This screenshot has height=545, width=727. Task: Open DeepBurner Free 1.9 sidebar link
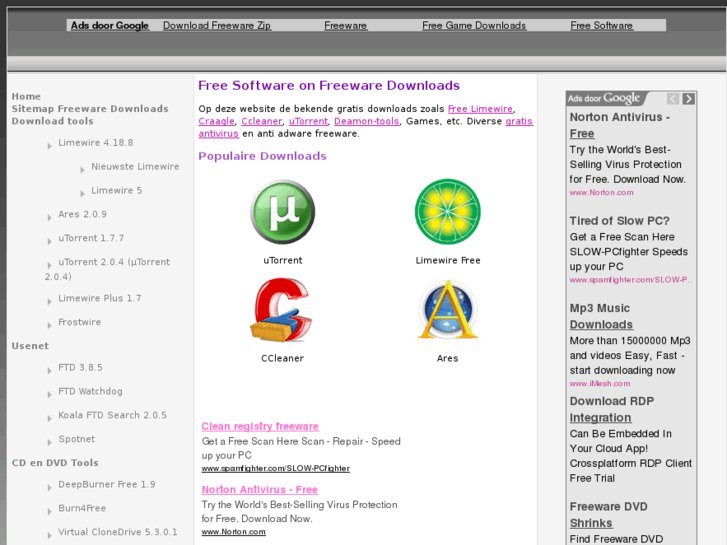(107, 485)
